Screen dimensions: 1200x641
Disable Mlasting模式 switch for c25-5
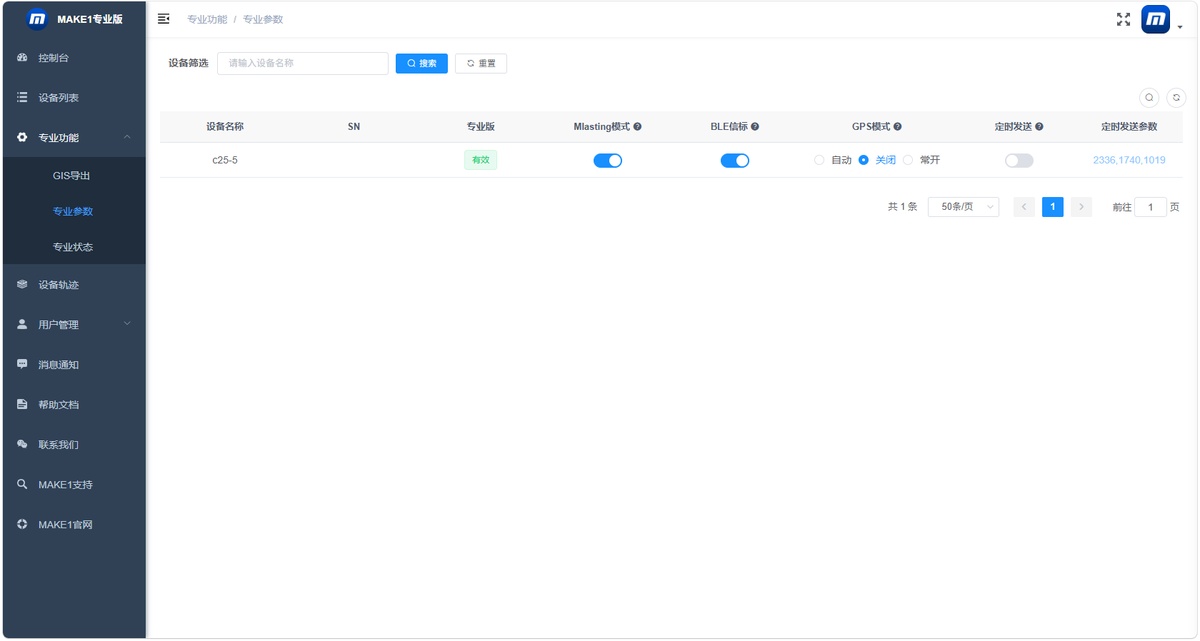click(x=608, y=161)
